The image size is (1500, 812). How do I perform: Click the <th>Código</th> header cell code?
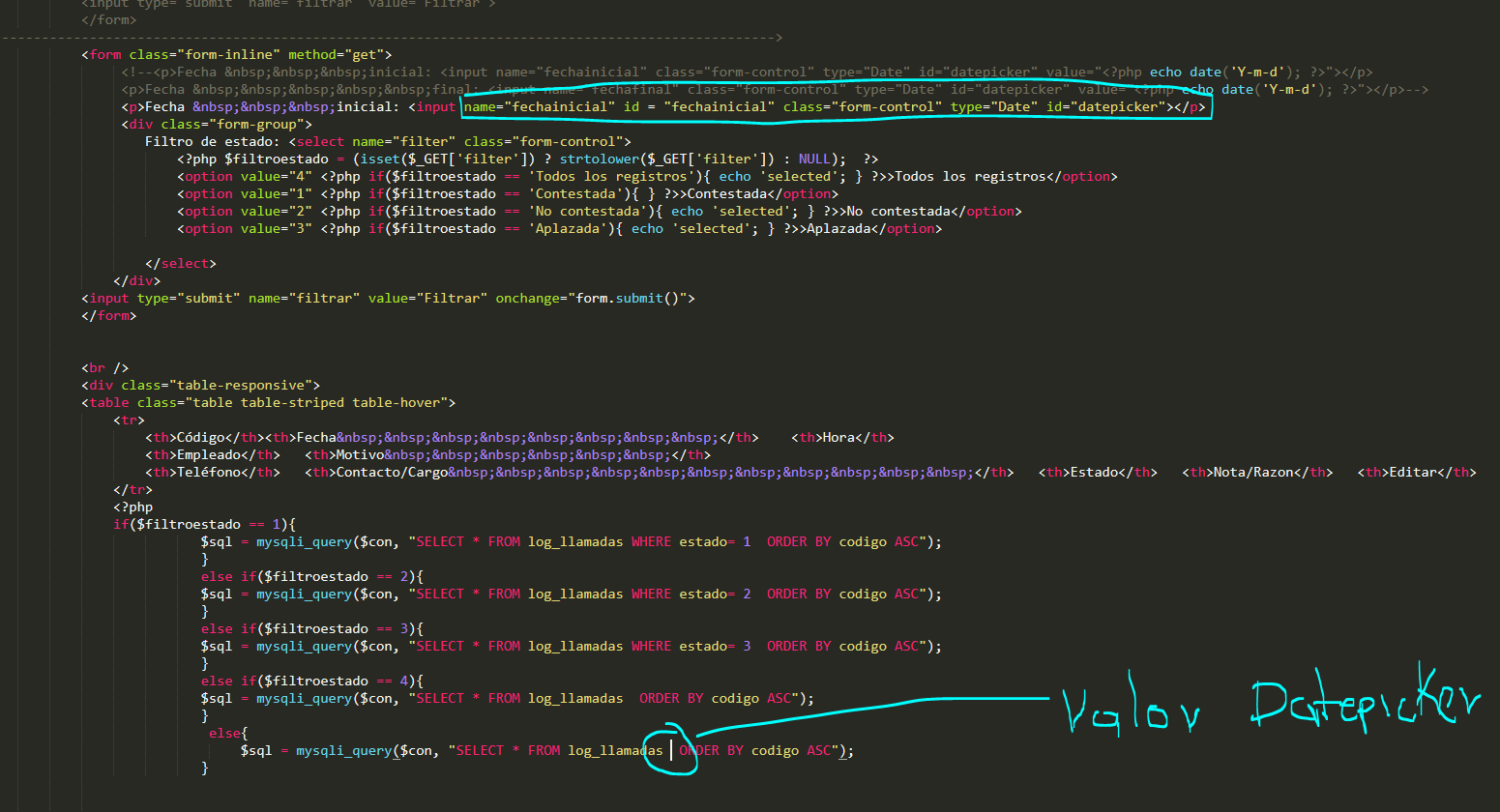(205, 437)
